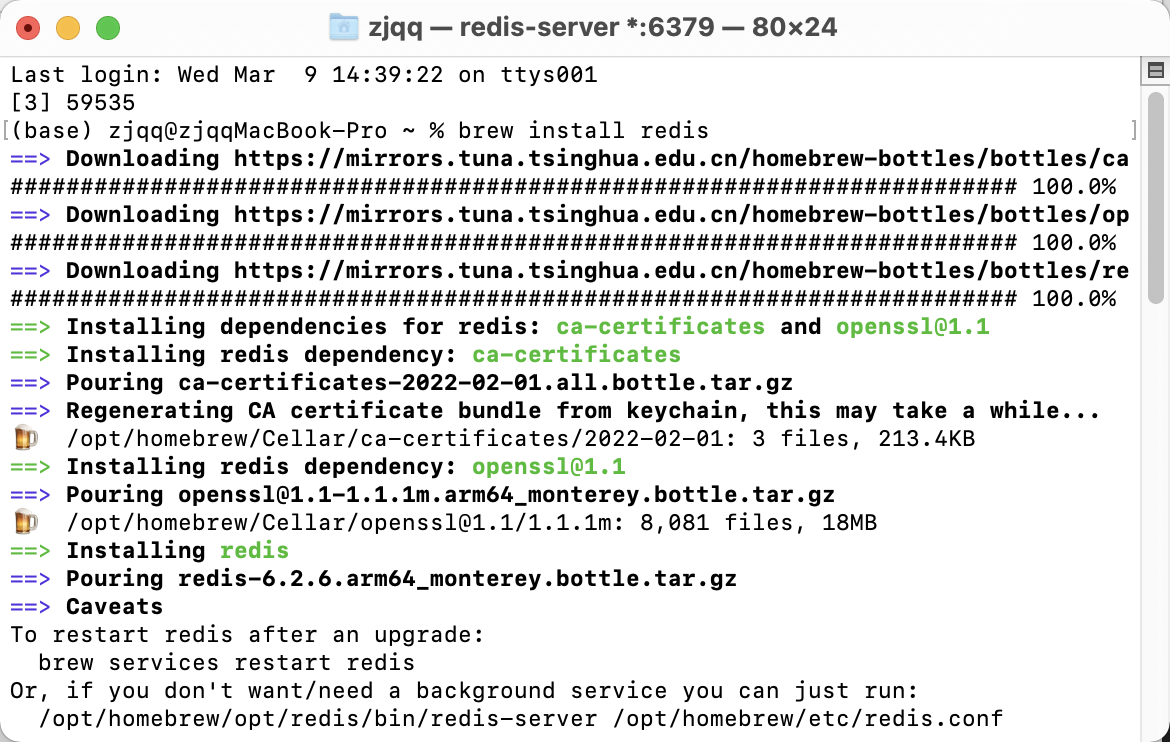Click 'Pouring redis-6.2.6.arm64_monterey.bottle.tar.gz' line
The height and width of the screenshot is (742, 1170).
tap(373, 579)
